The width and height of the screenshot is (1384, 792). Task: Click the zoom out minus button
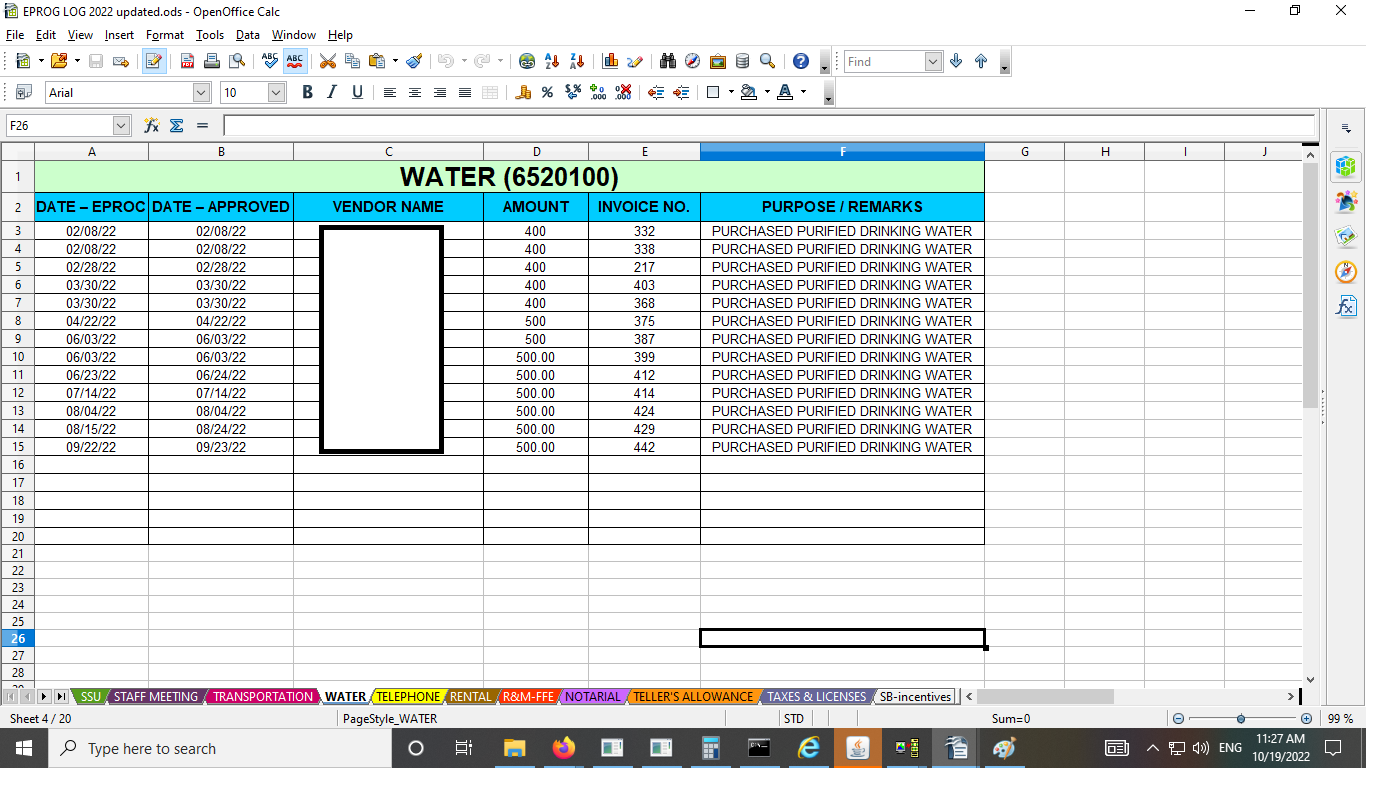point(1178,719)
